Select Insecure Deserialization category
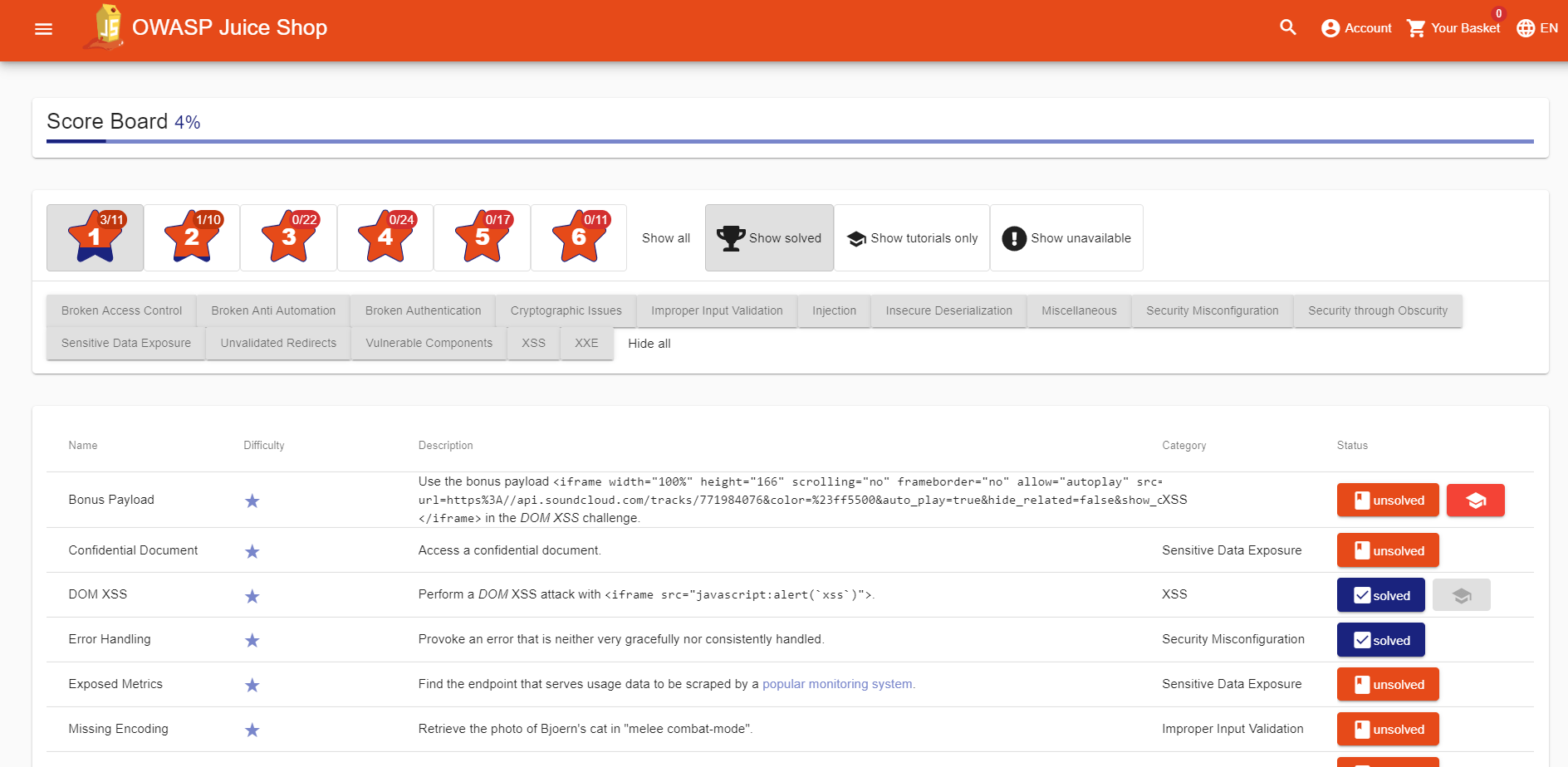Screen dimensions: 1568x767 point(948,311)
